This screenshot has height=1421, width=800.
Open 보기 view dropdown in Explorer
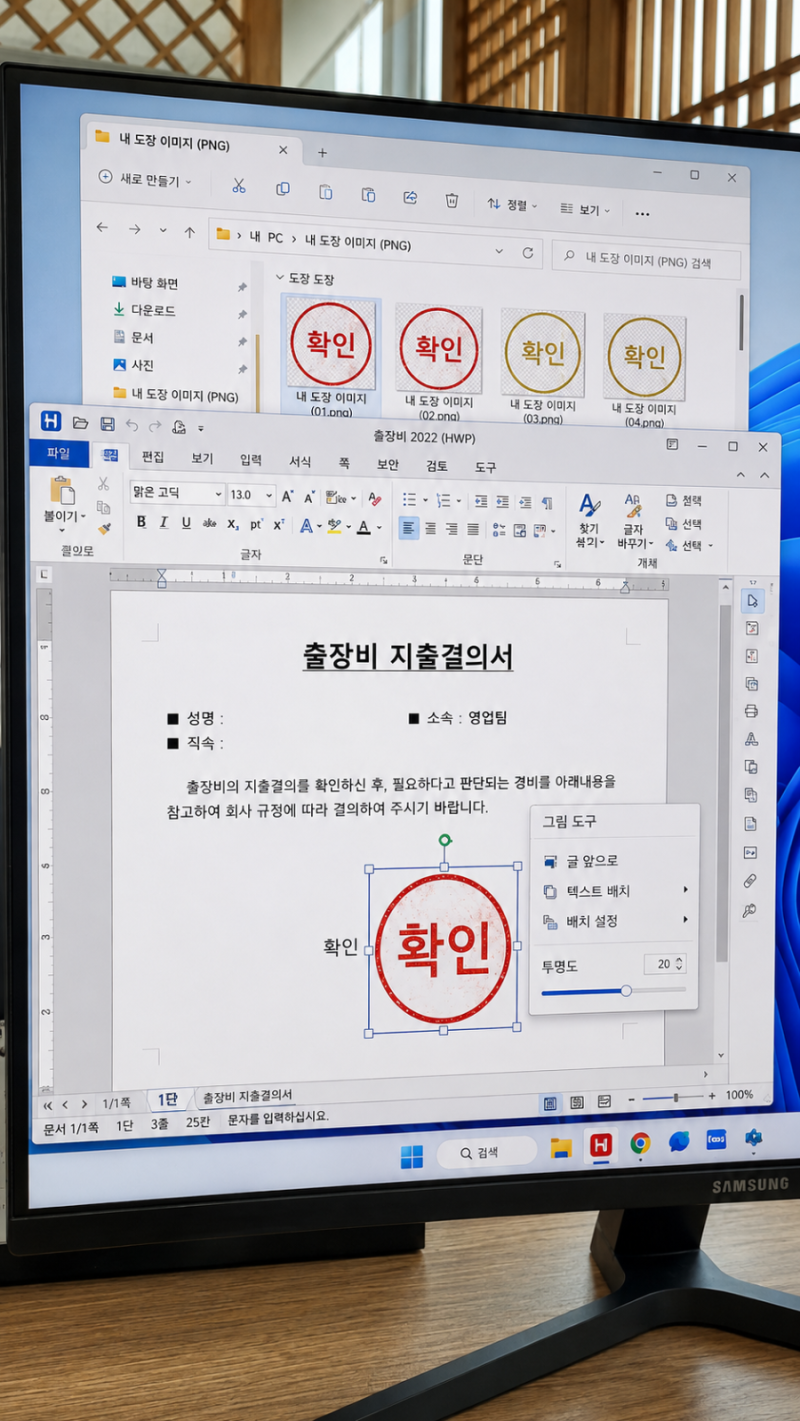(x=584, y=210)
